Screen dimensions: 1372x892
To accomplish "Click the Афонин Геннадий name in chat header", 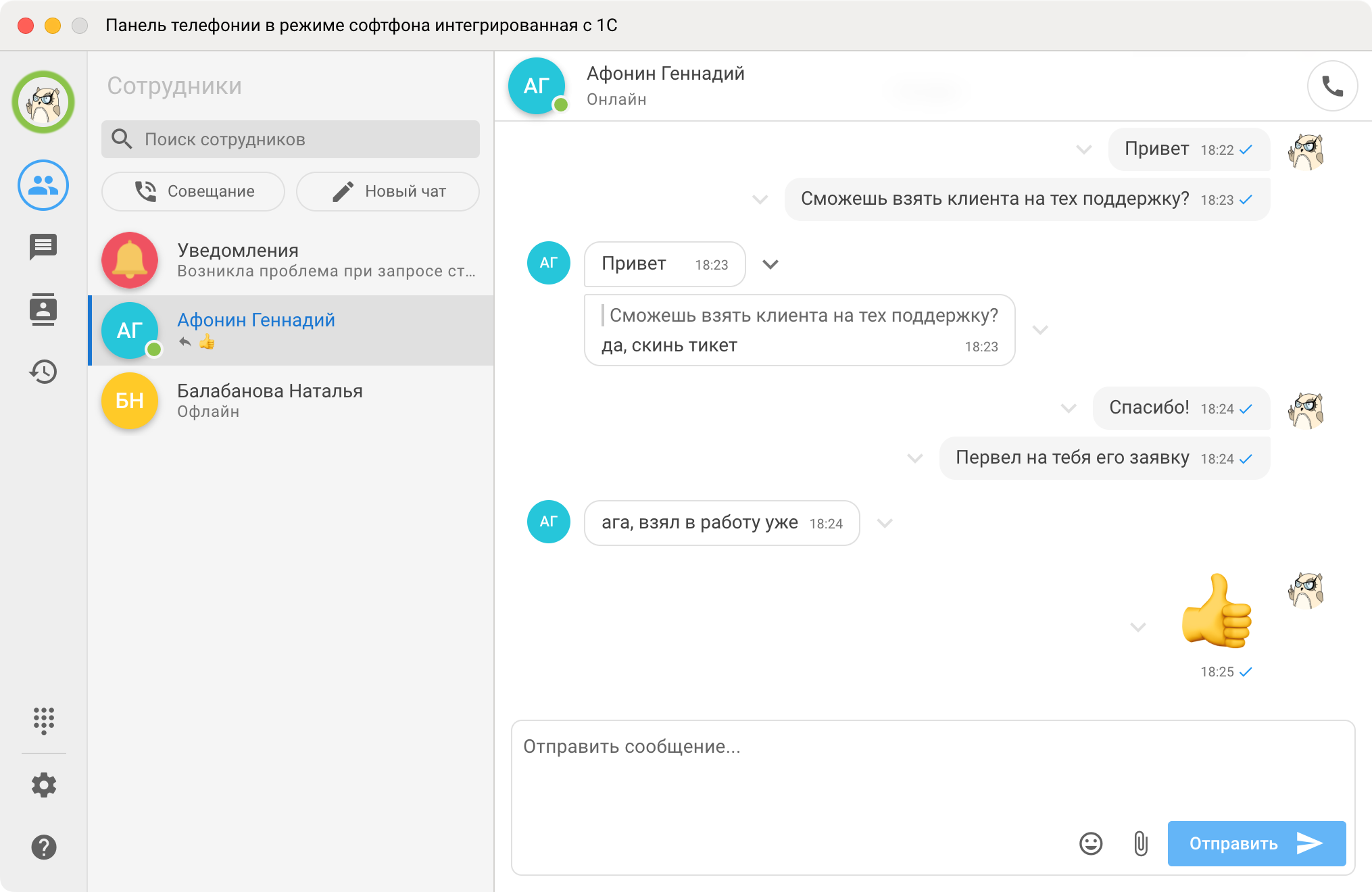I will coord(665,73).
